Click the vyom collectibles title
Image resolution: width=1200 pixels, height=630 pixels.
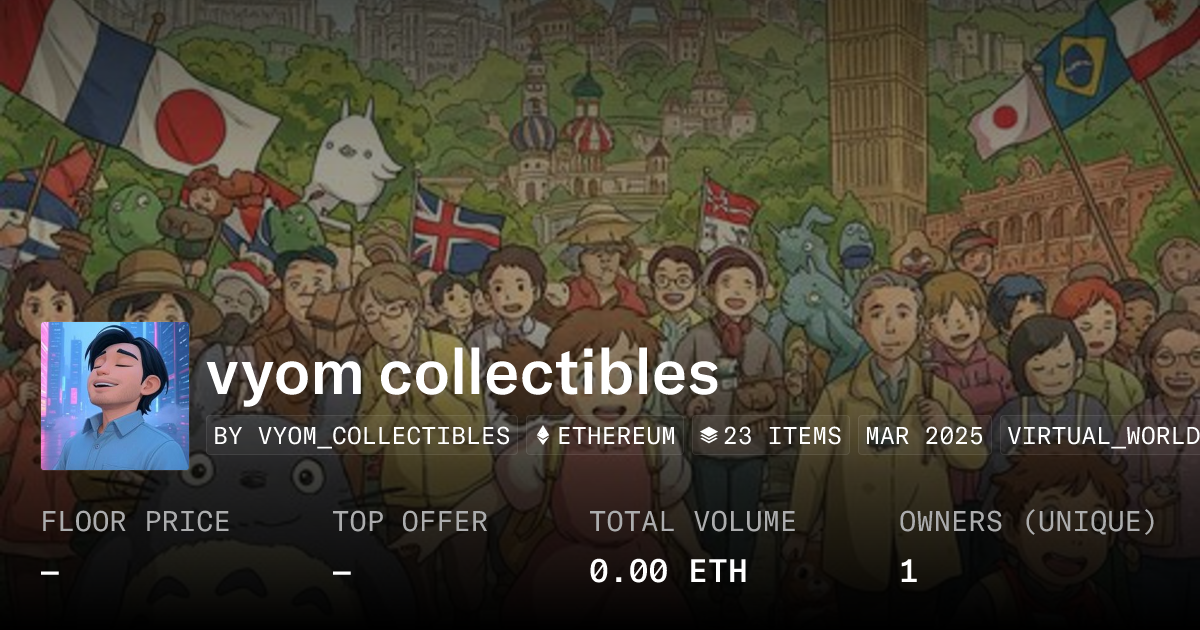(463, 374)
